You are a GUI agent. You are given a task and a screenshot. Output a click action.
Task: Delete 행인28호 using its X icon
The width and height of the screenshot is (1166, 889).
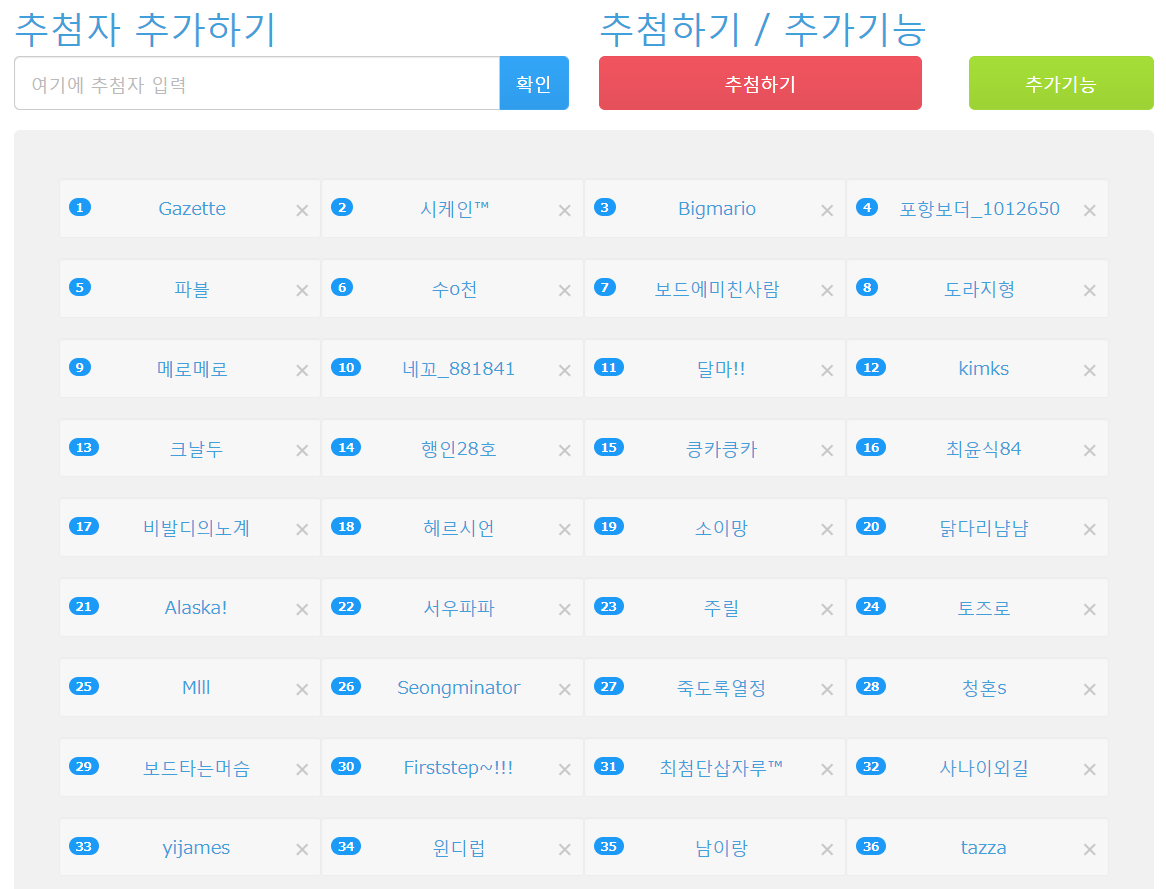(564, 451)
